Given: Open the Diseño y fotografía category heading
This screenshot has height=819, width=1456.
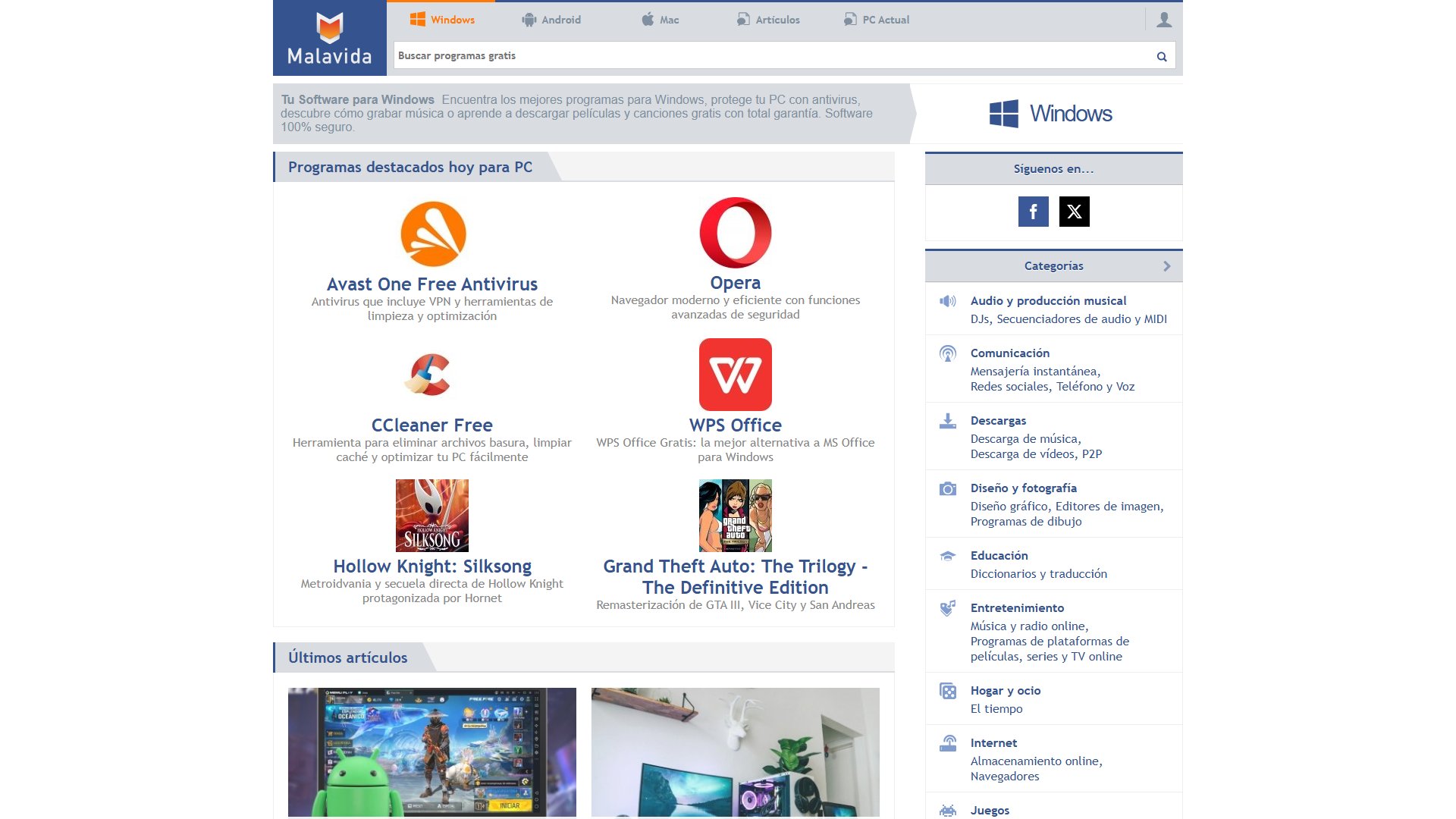Looking at the screenshot, I should click(1024, 488).
